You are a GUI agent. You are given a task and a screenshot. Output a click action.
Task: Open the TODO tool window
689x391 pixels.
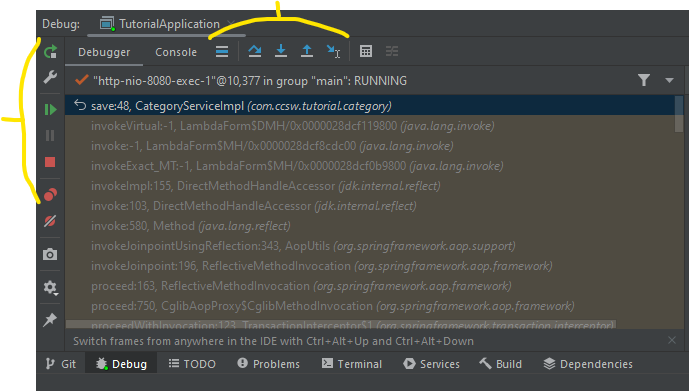tap(192, 364)
